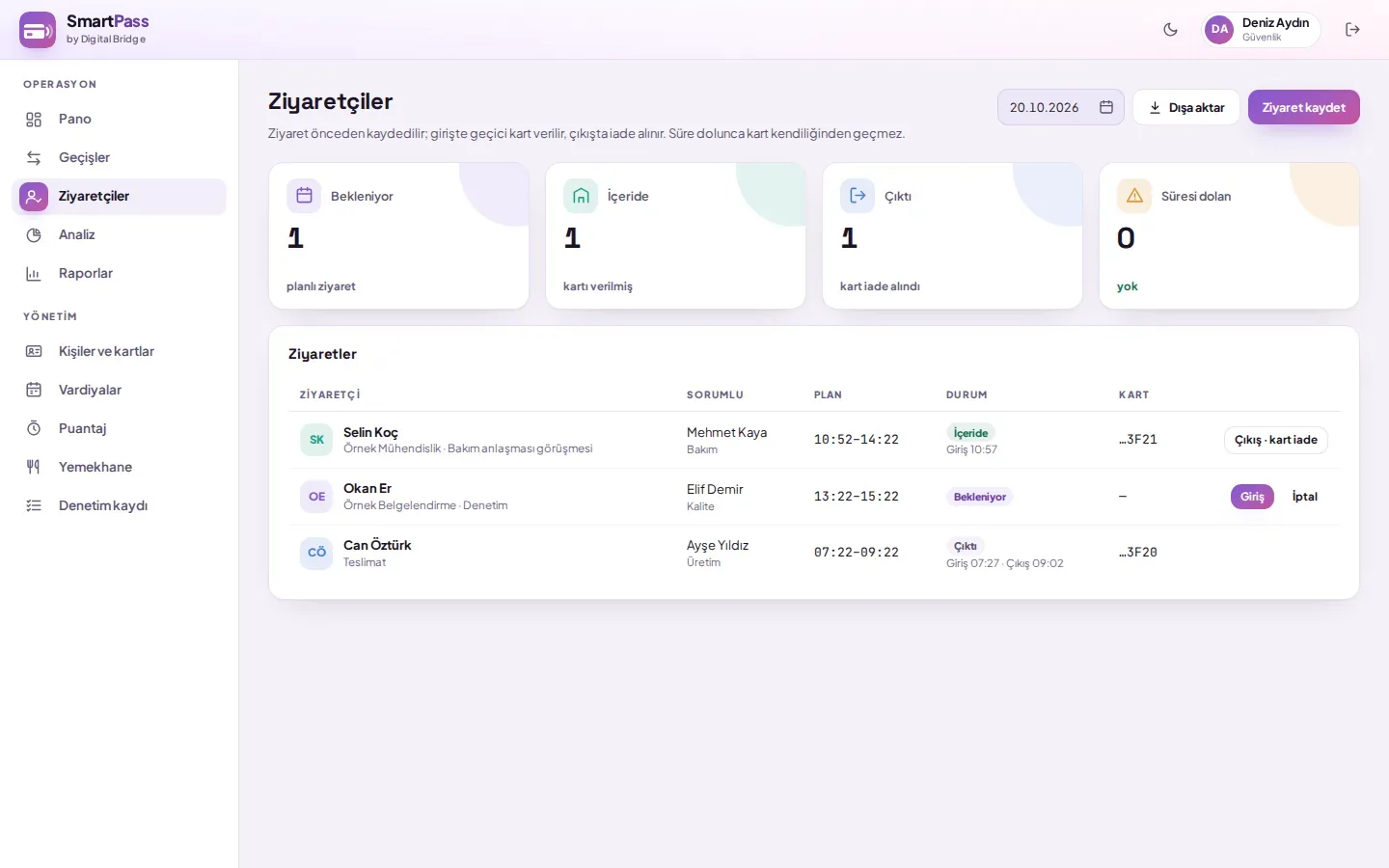Click the Raporlar bar chart icon
The image size is (1389, 868).
[34, 274]
